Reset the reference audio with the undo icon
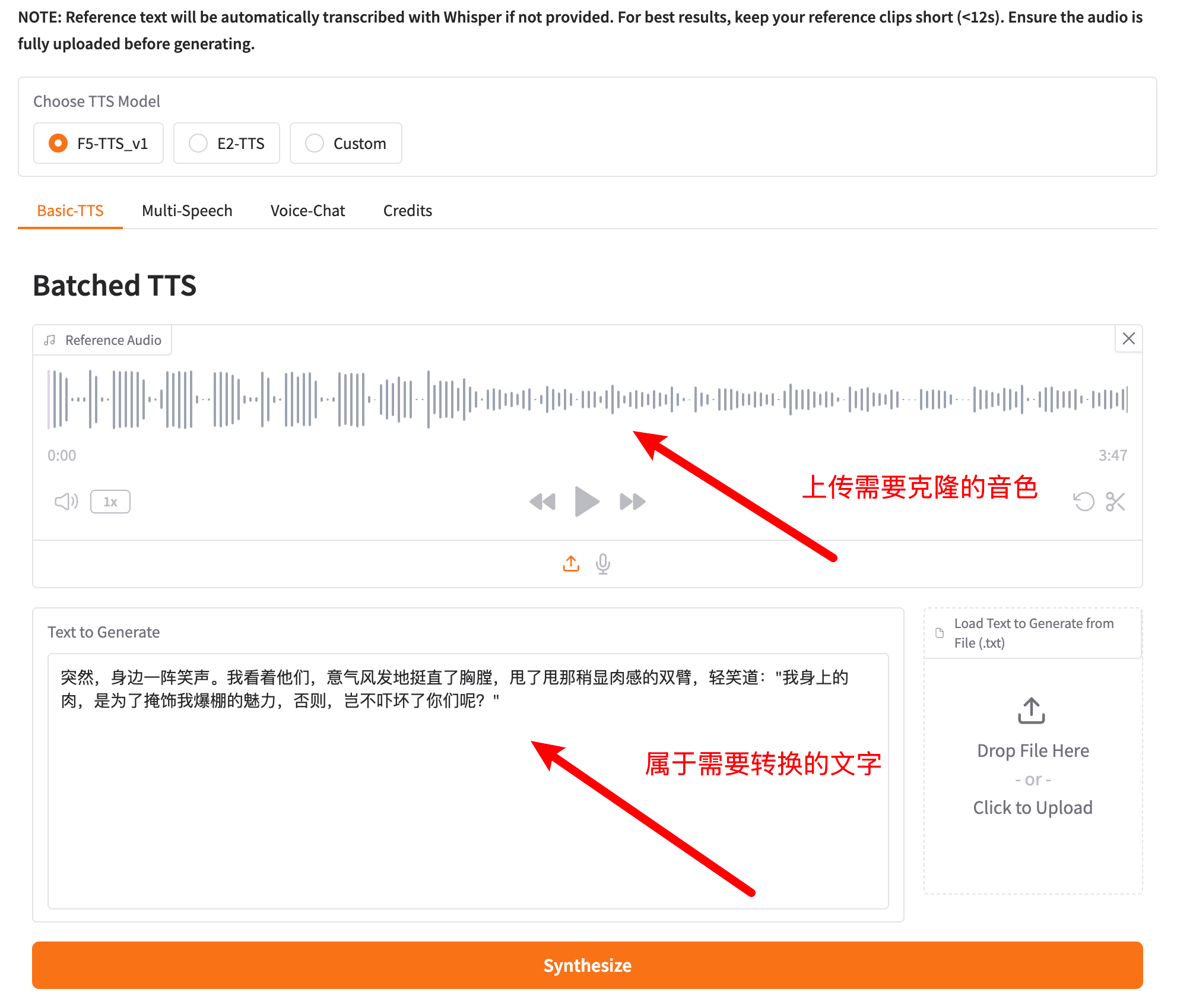 (x=1084, y=502)
